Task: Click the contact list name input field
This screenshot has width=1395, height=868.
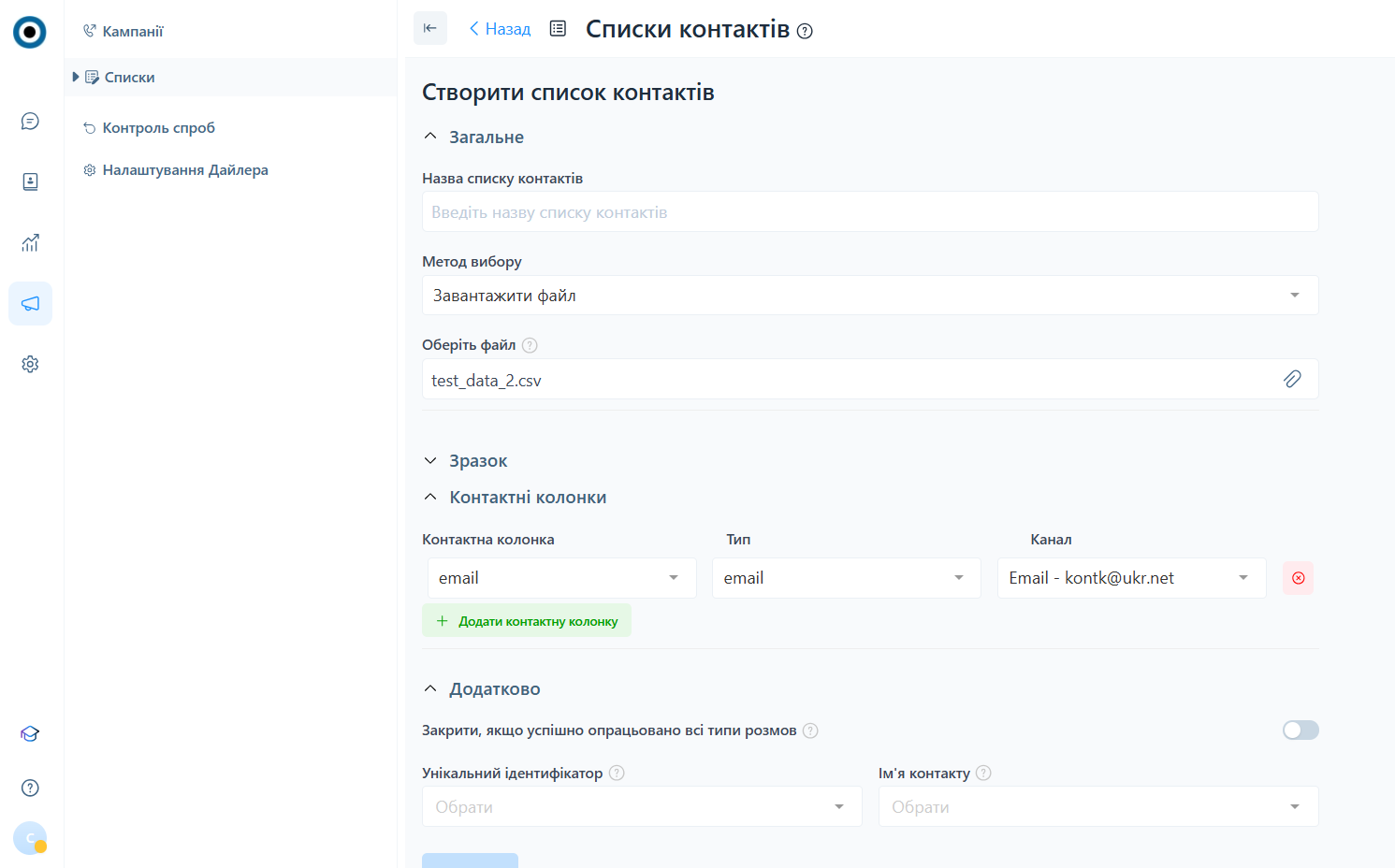Action: [869, 212]
